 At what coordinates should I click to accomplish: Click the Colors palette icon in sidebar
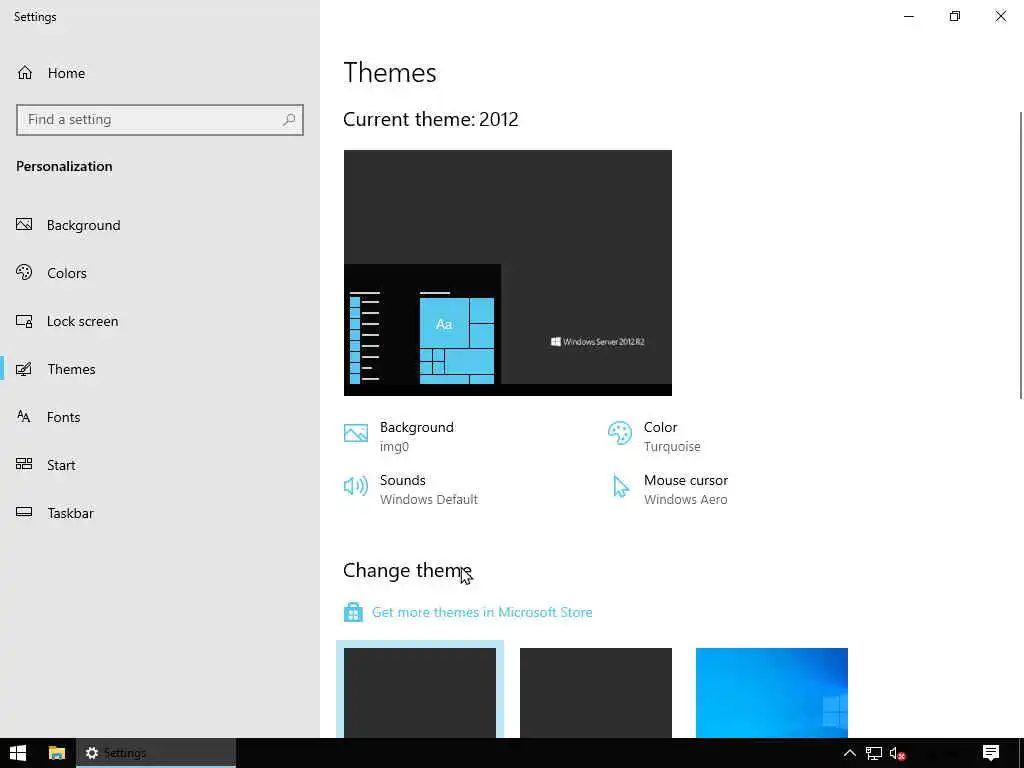click(x=24, y=272)
